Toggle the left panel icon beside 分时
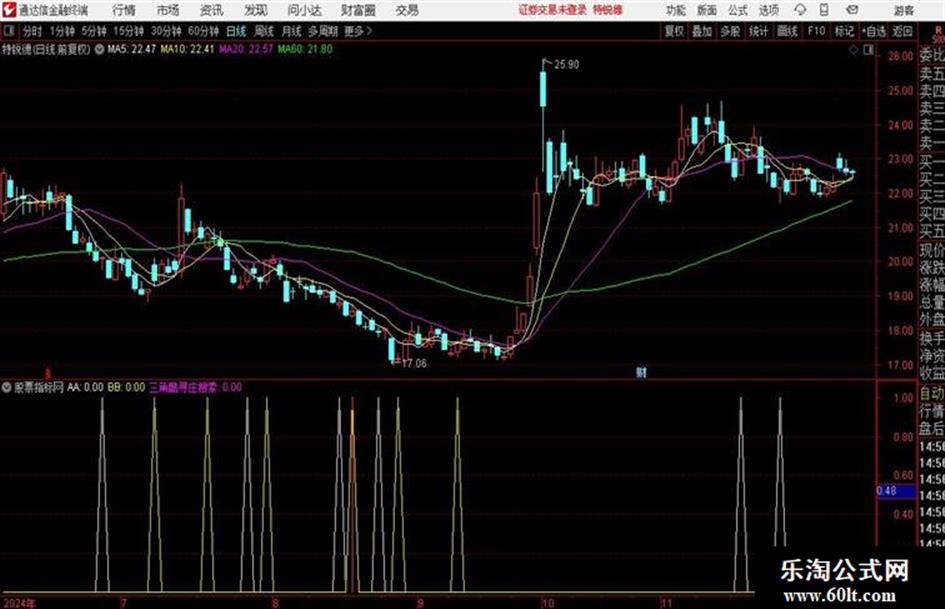The height and width of the screenshot is (609, 945). tap(9, 31)
